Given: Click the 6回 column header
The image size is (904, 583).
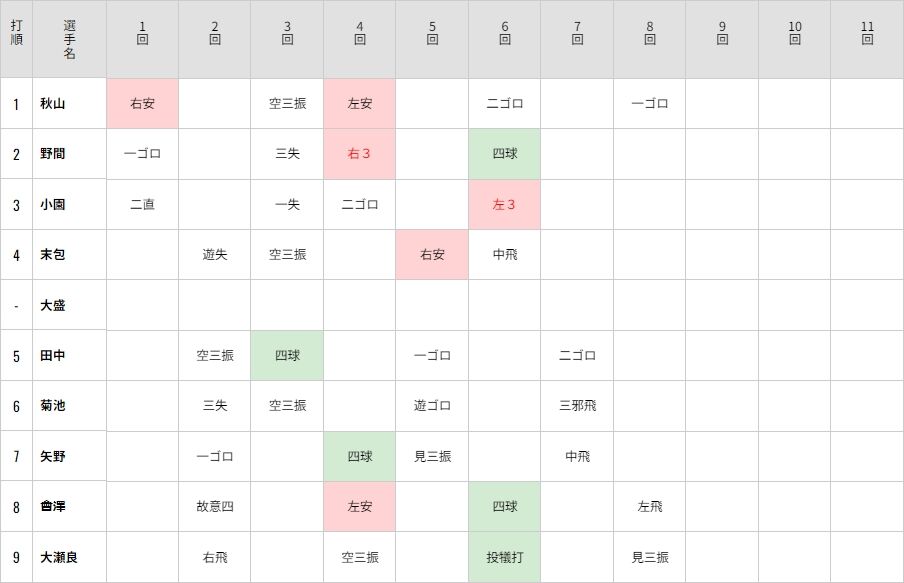Looking at the screenshot, I should (x=504, y=33).
